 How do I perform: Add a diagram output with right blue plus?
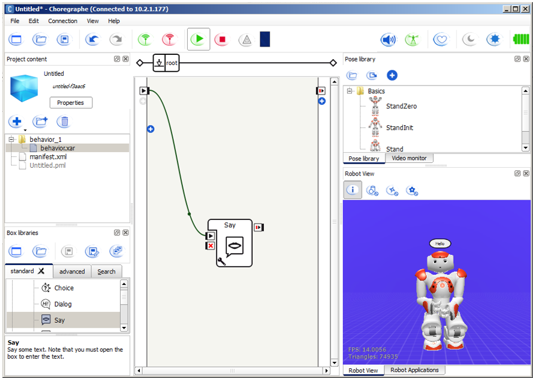click(x=322, y=101)
